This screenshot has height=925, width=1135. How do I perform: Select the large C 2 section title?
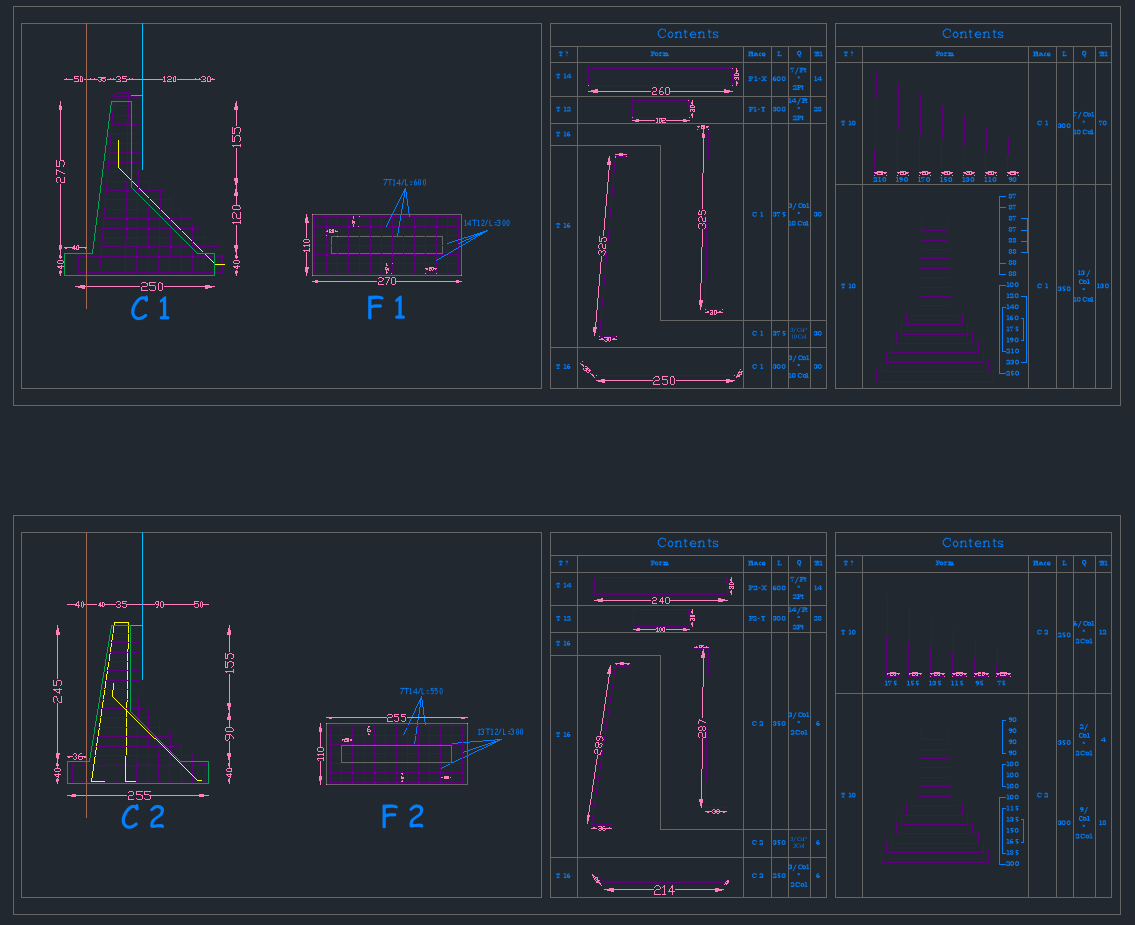pyautogui.click(x=143, y=818)
